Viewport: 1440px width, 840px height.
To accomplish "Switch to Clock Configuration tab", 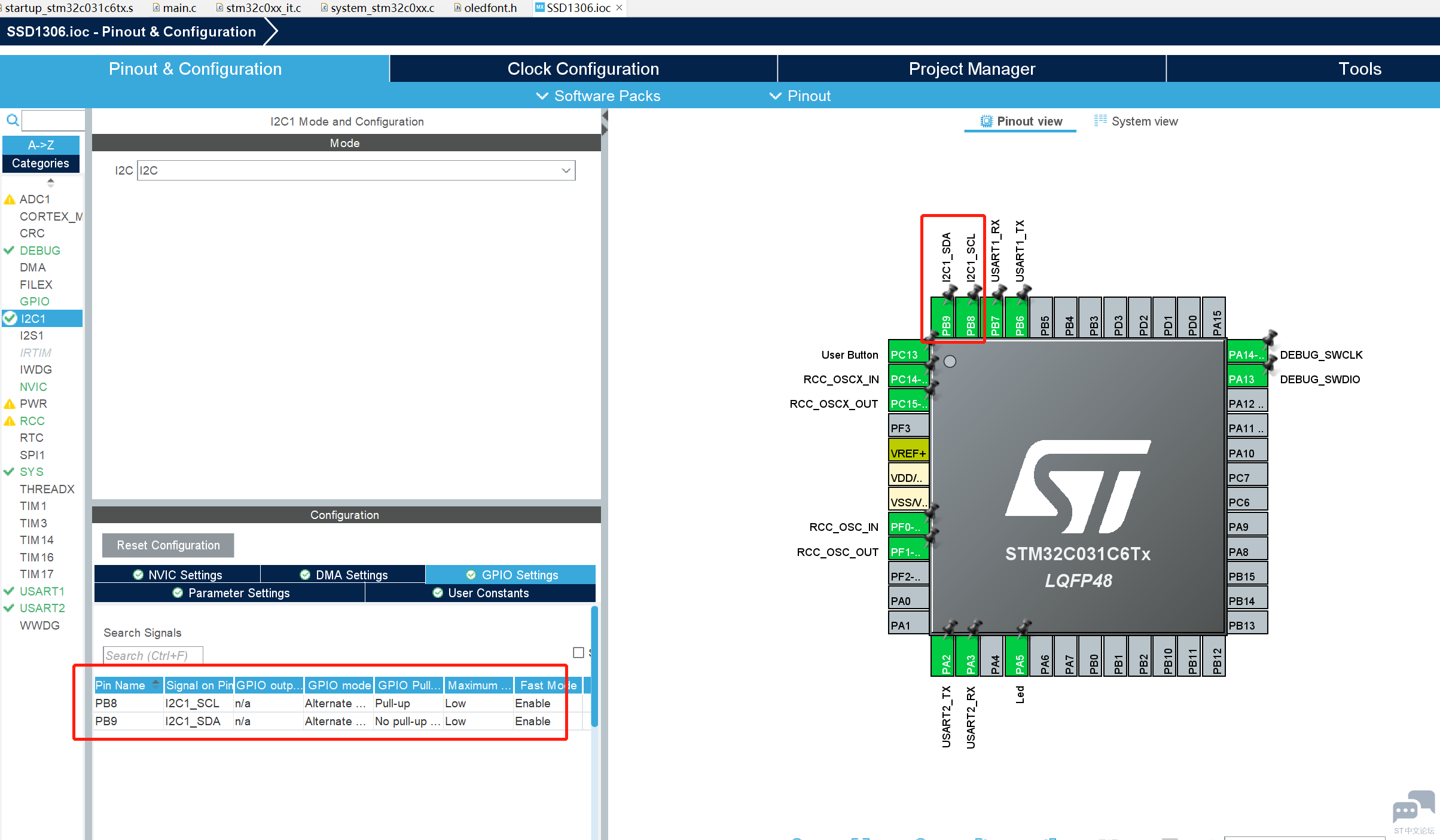I will point(583,69).
